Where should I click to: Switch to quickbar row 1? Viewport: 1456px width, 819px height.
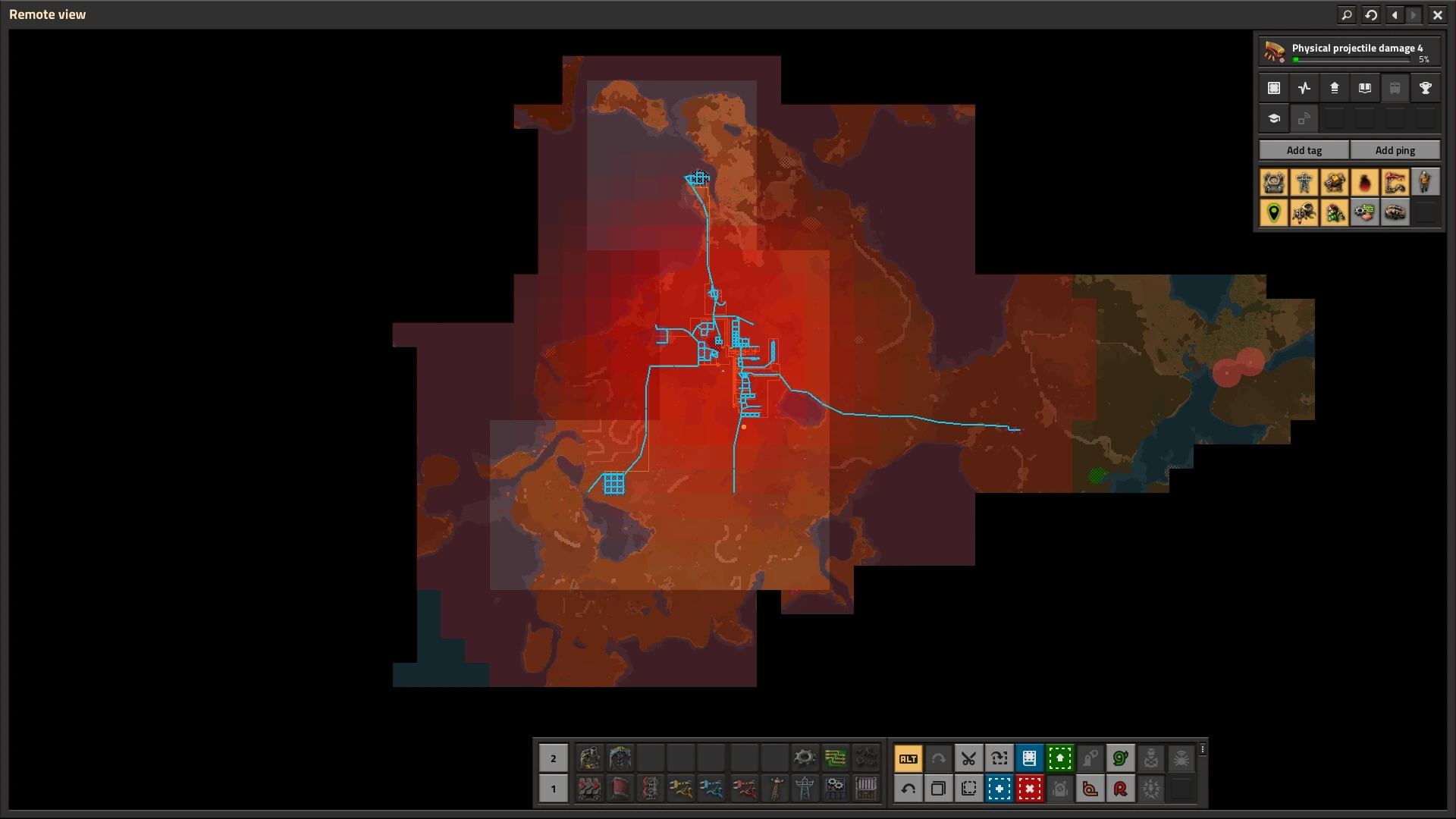(553, 789)
